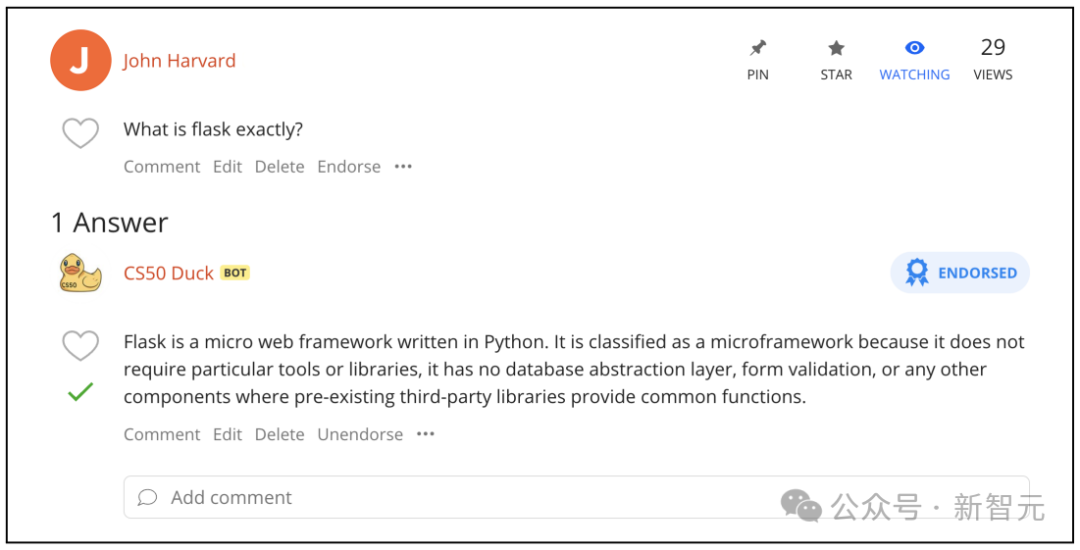Pin the question with the pushpin icon

tap(758, 60)
